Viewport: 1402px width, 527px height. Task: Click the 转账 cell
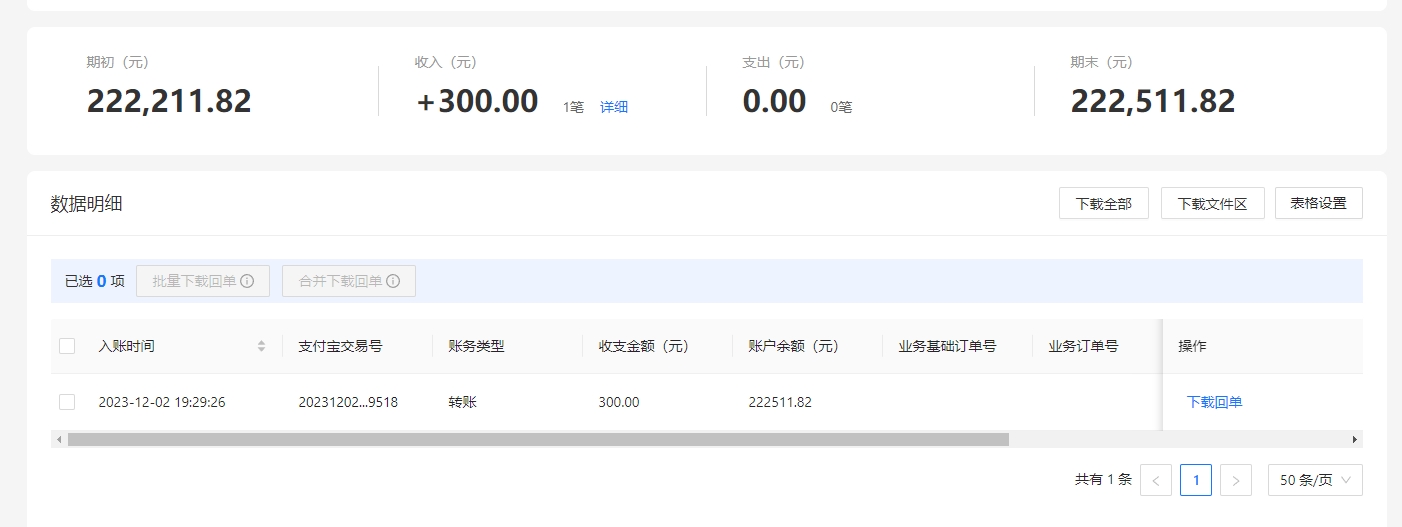point(462,402)
